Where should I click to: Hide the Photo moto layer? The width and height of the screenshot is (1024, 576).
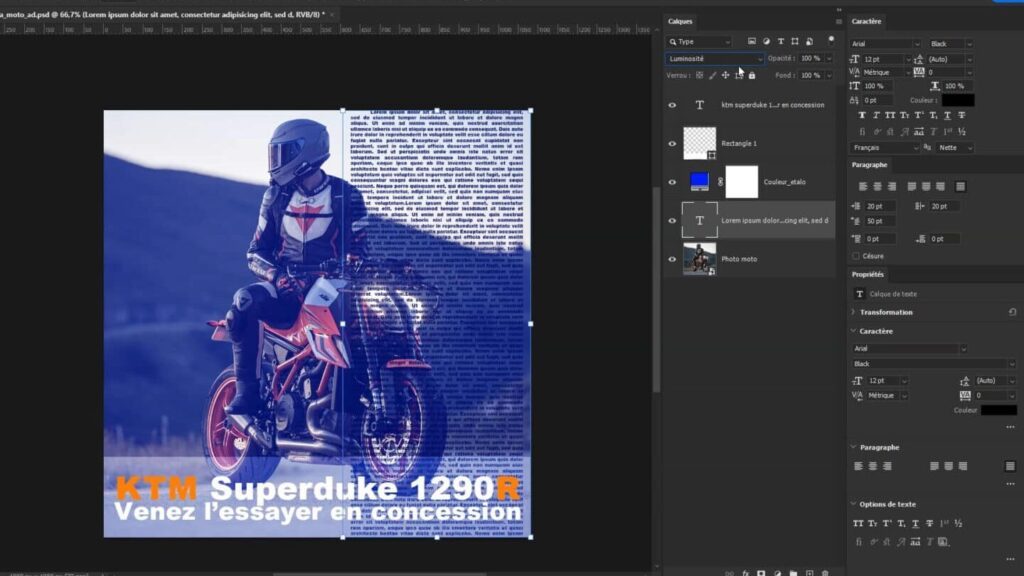point(672,259)
